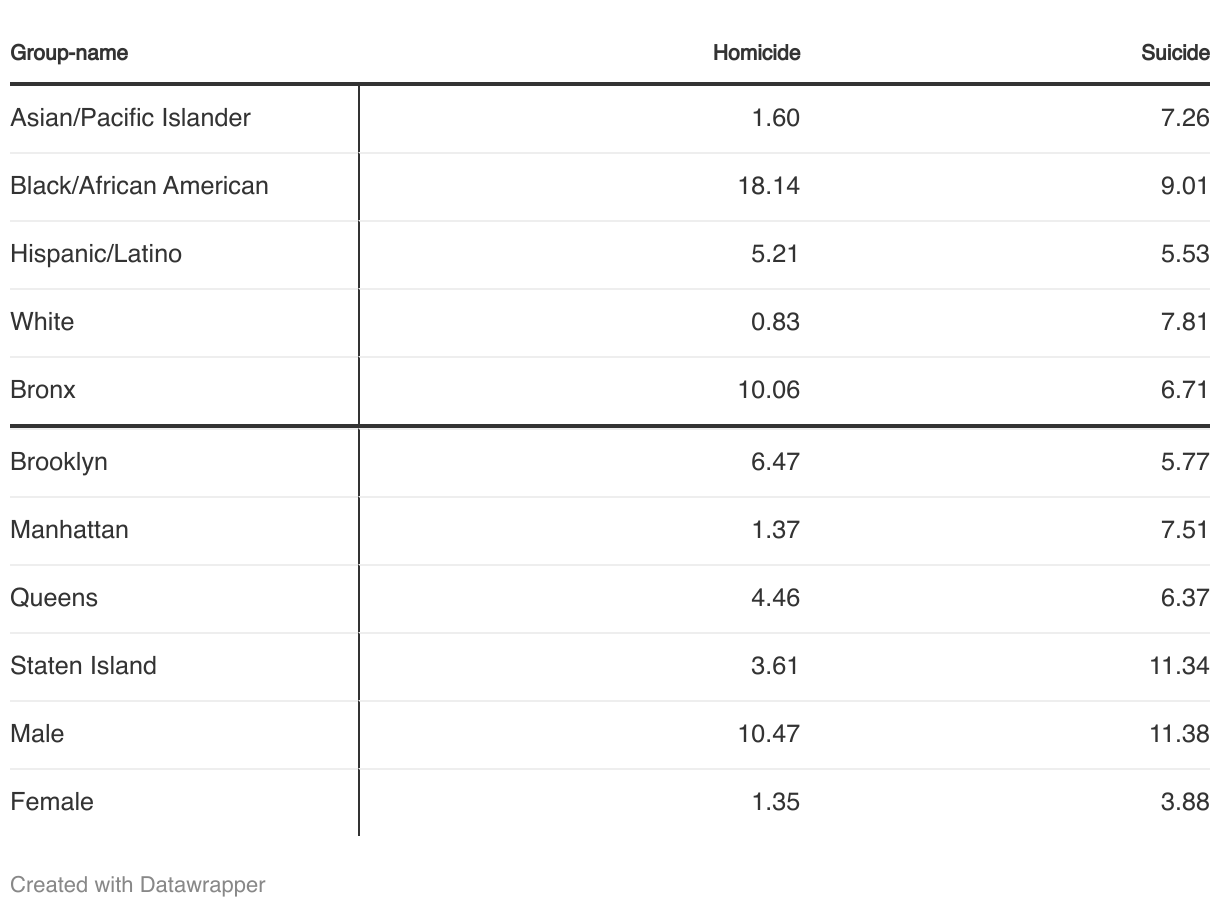Viewport: 1220px width, 908px height.
Task: Click the 18.14 homicide value
Action: 769,186
